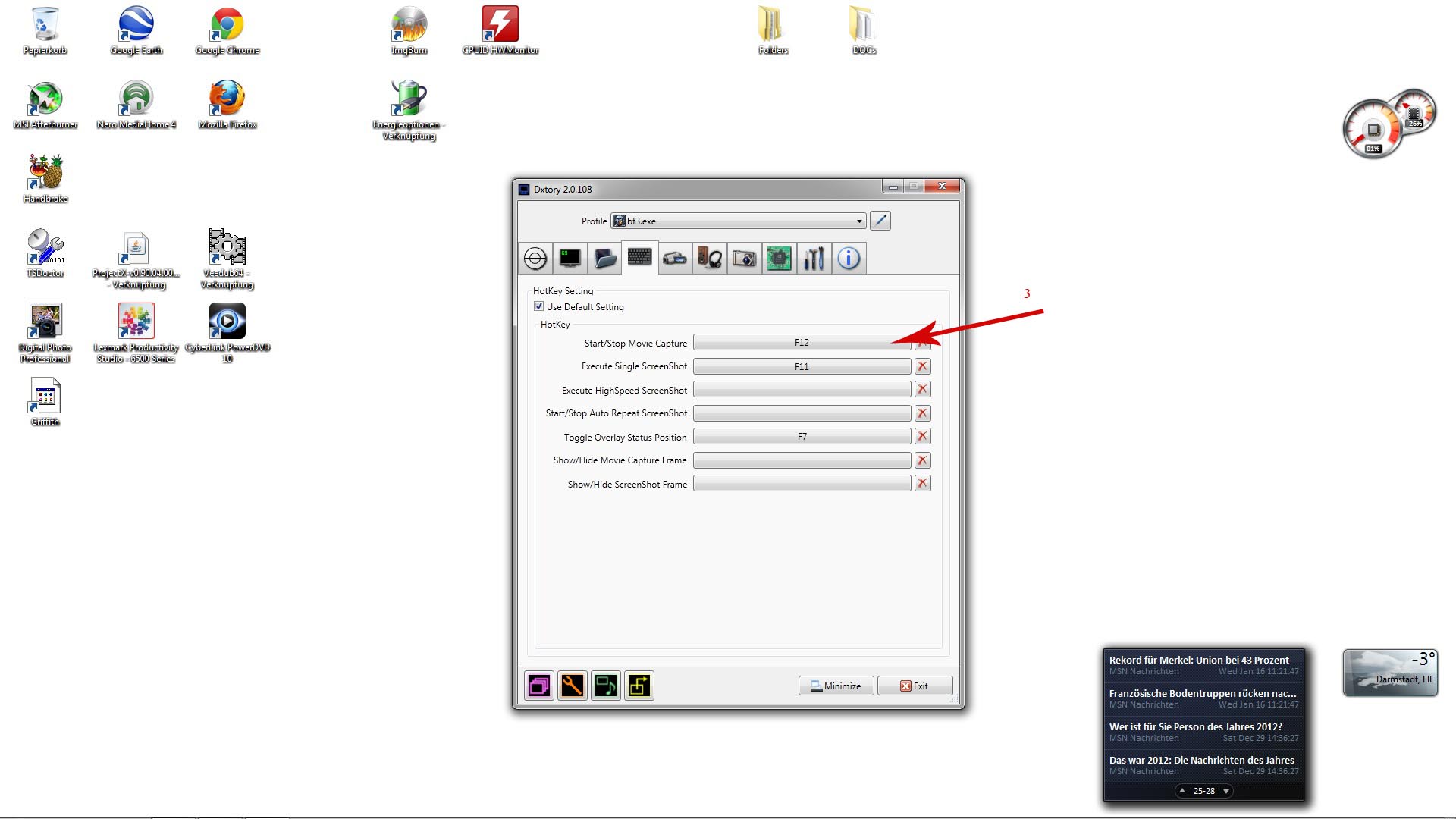Click the Start/Stop Movie Capture F12 field

click(x=801, y=343)
